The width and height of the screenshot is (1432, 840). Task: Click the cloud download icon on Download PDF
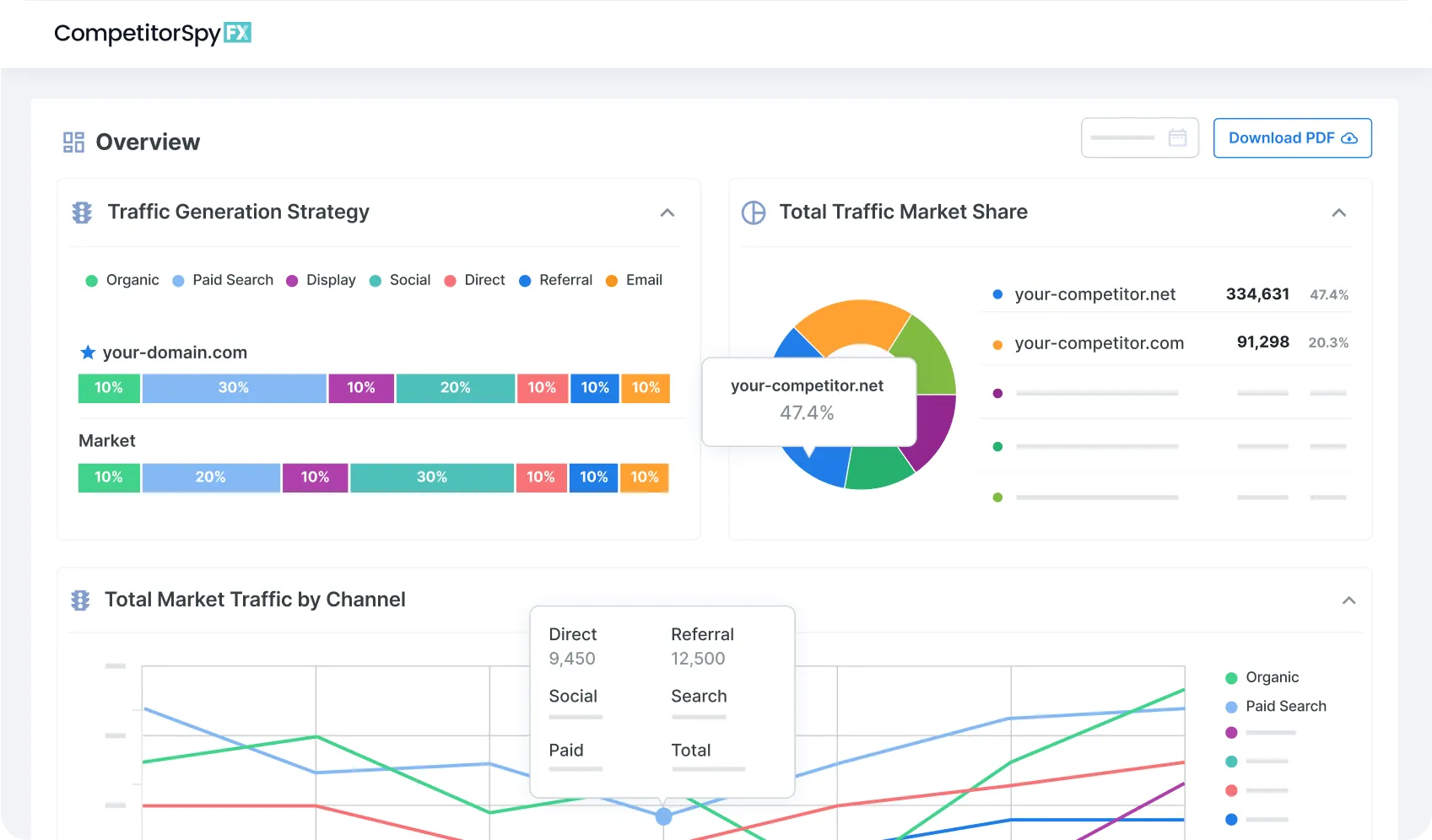click(1350, 137)
